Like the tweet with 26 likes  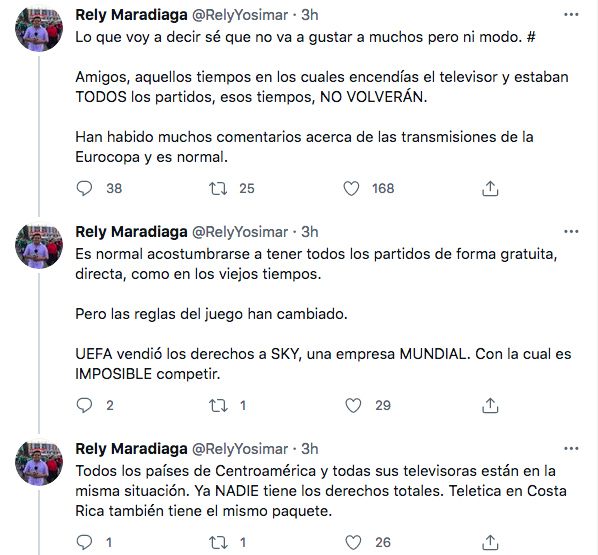(x=353, y=542)
